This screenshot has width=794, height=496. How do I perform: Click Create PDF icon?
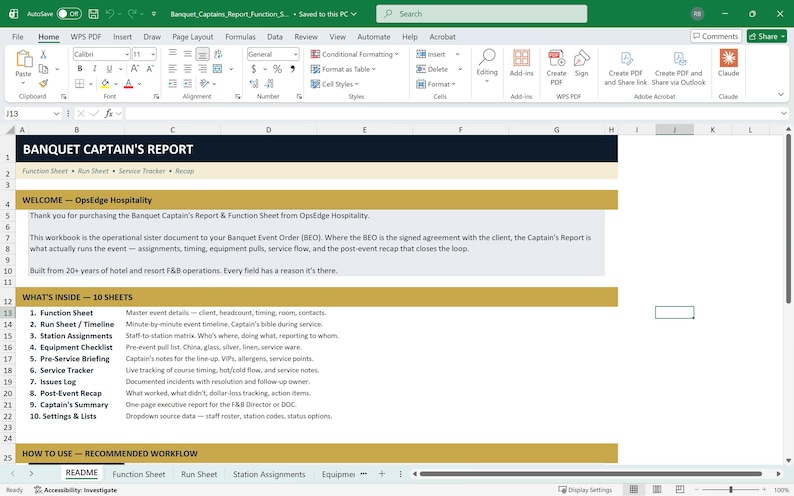click(x=556, y=67)
